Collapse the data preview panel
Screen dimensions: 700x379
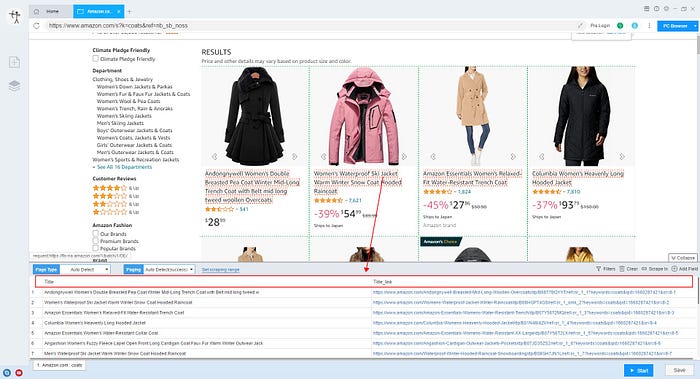(683, 258)
